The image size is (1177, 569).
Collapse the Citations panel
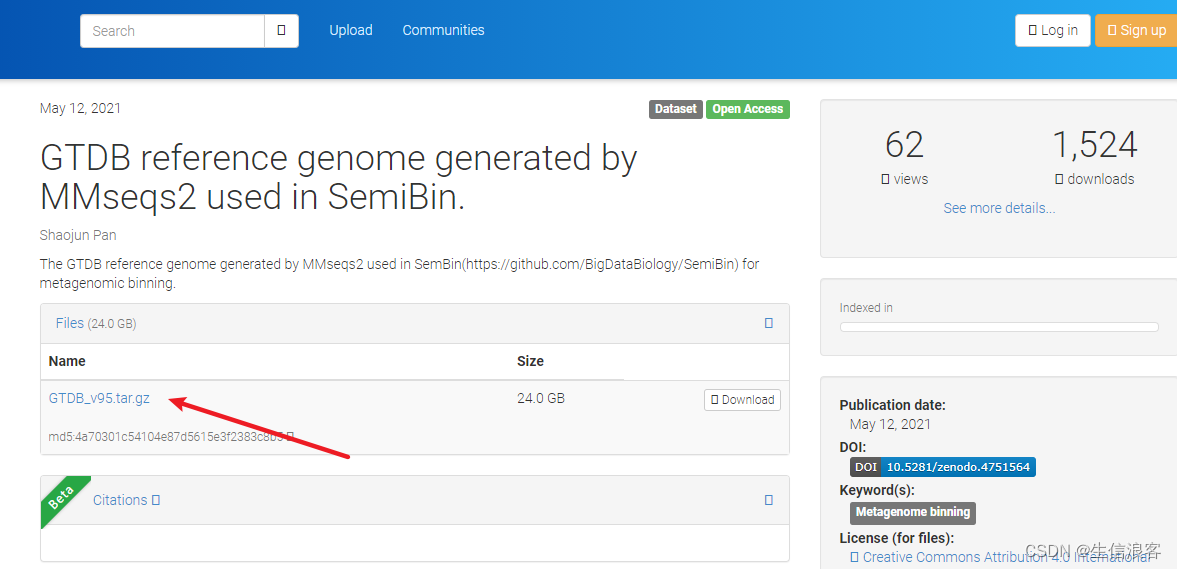768,500
